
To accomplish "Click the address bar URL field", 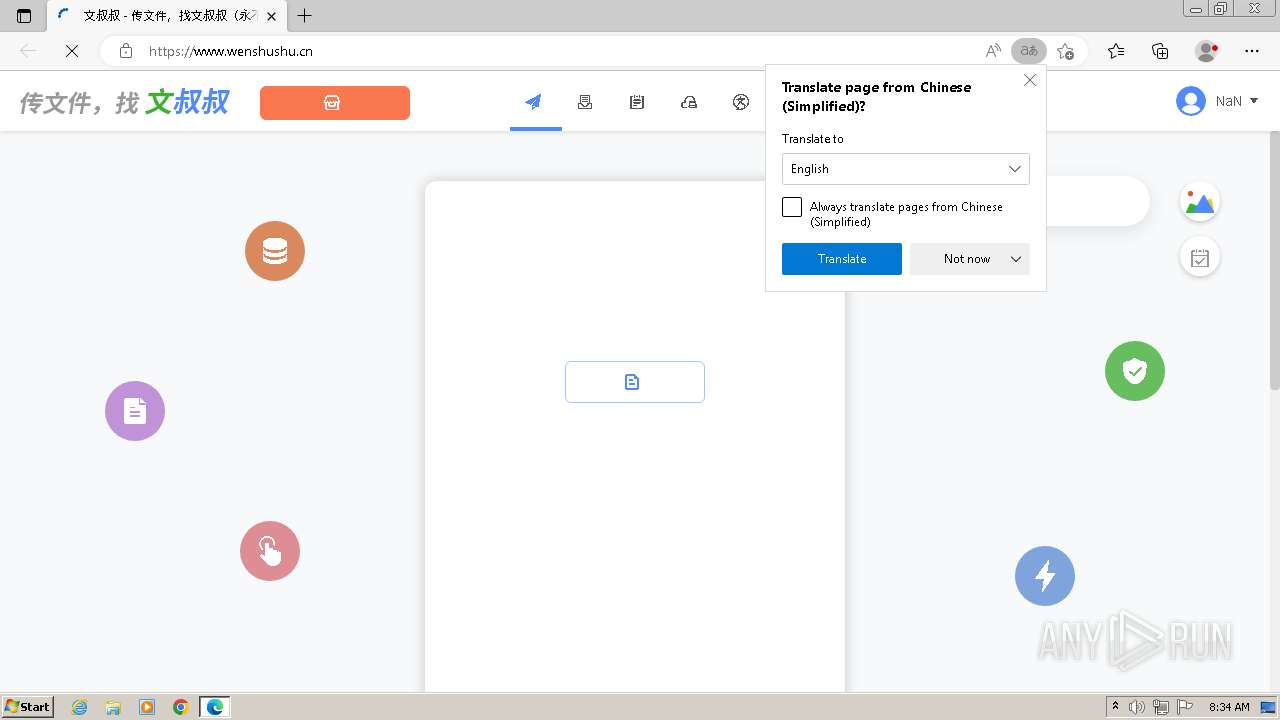I will click(560, 51).
